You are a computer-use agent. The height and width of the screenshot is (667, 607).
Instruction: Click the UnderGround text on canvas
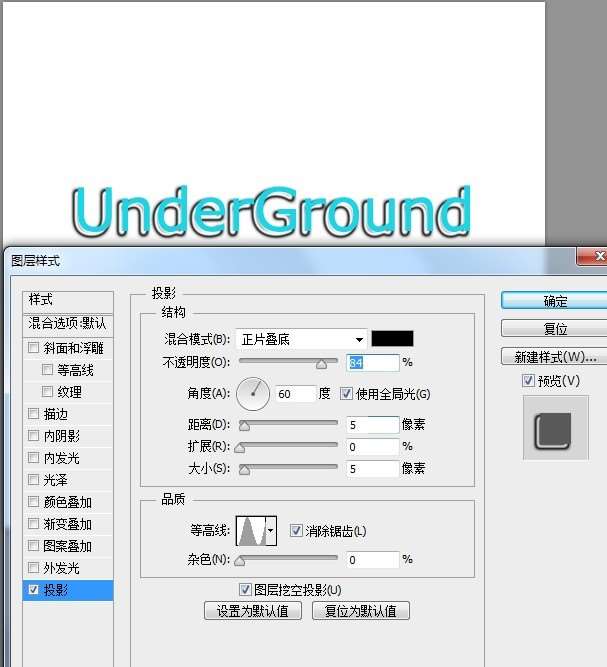pyautogui.click(x=271, y=212)
